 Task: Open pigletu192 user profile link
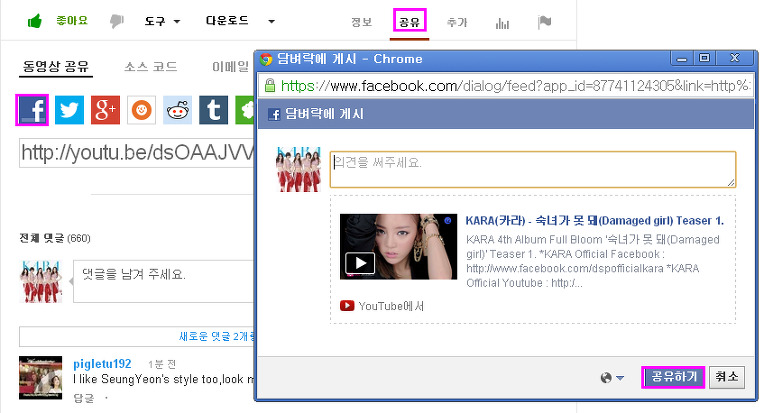102,364
